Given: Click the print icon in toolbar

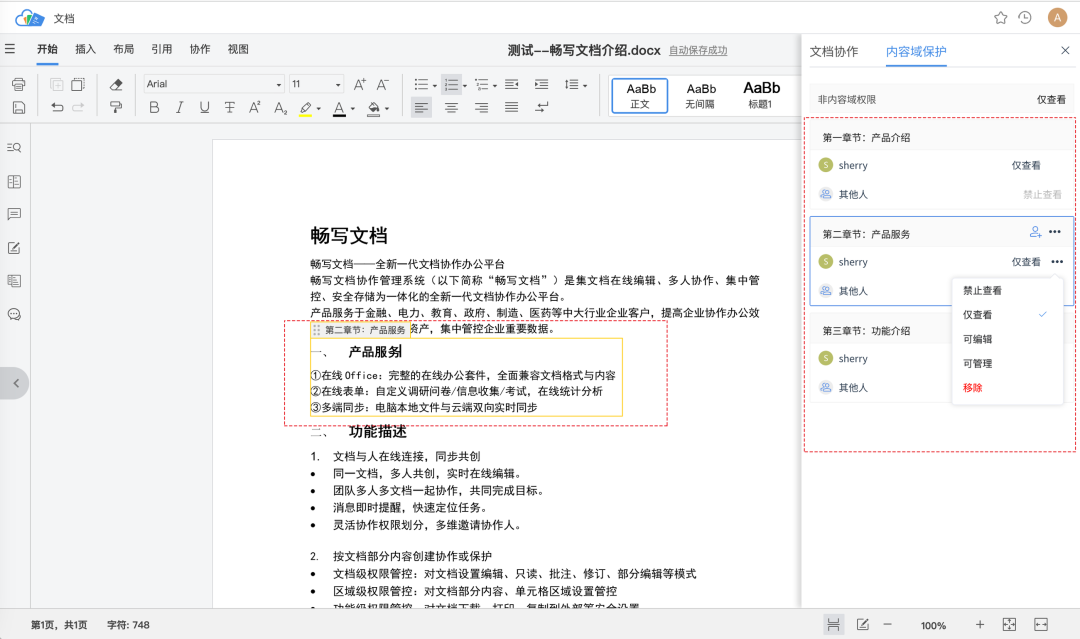Looking at the screenshot, I should click(x=19, y=84).
